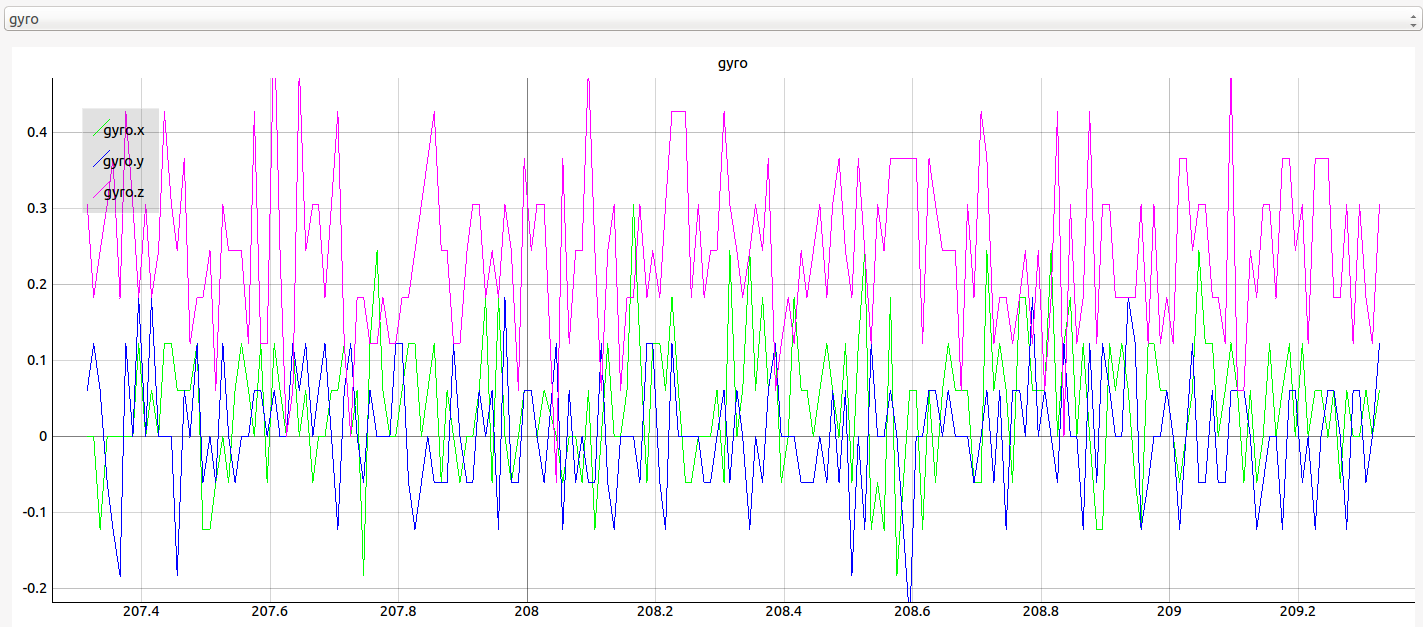The image size is (1423, 627).
Task: Click the 0 tick label on the y-axis
Action: click(40, 436)
